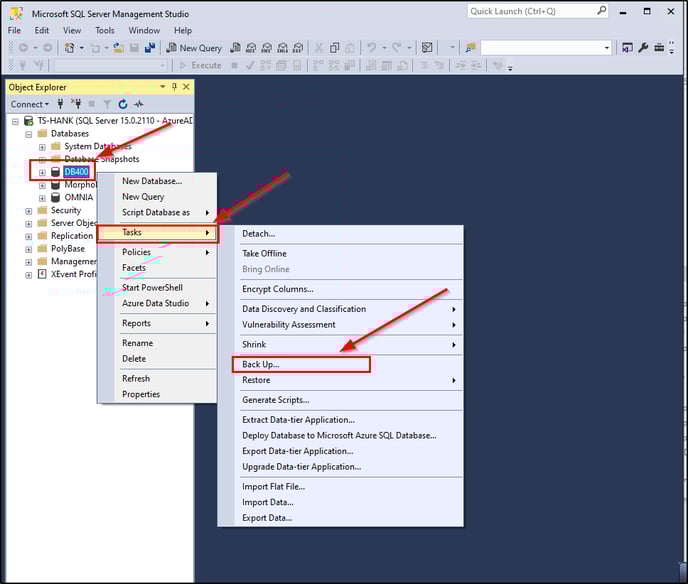Click the Copy toolbar icon

pos(334,48)
